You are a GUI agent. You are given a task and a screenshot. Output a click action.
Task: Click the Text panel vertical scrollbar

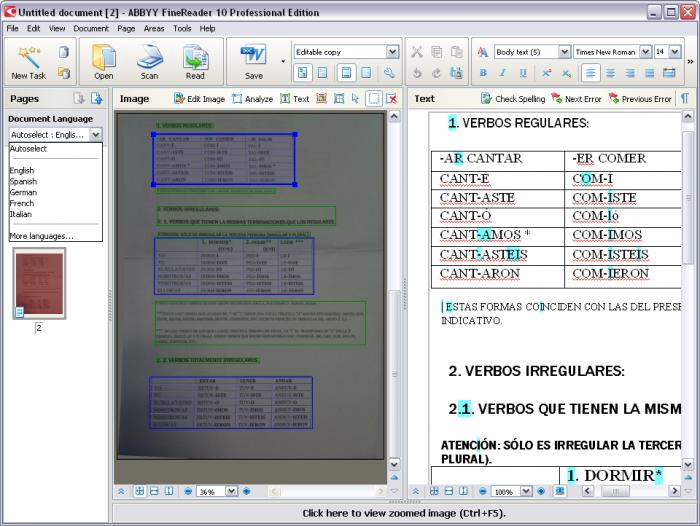(x=687, y=300)
